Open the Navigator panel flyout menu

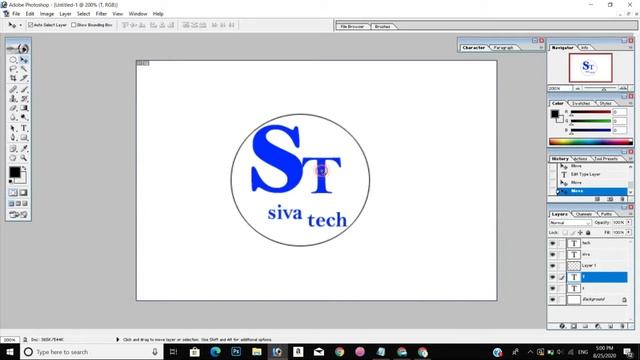coord(630,48)
